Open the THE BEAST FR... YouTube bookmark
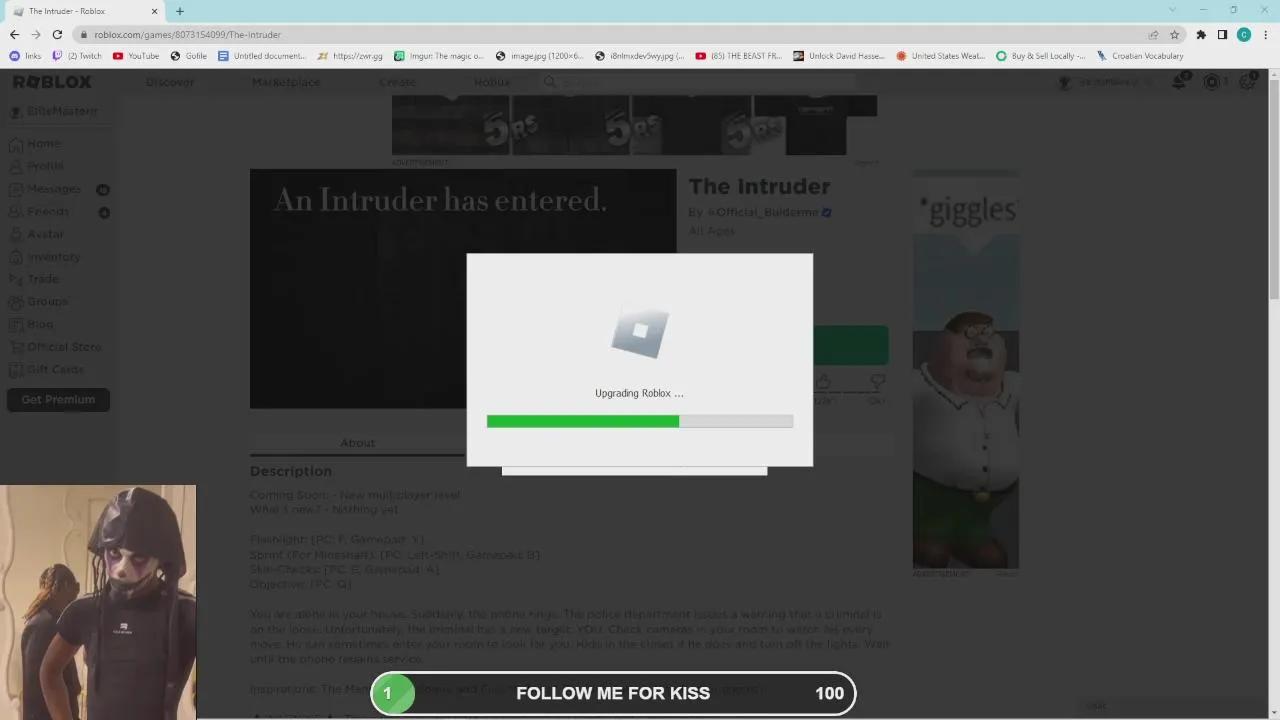This screenshot has height=720, width=1280. click(739, 56)
